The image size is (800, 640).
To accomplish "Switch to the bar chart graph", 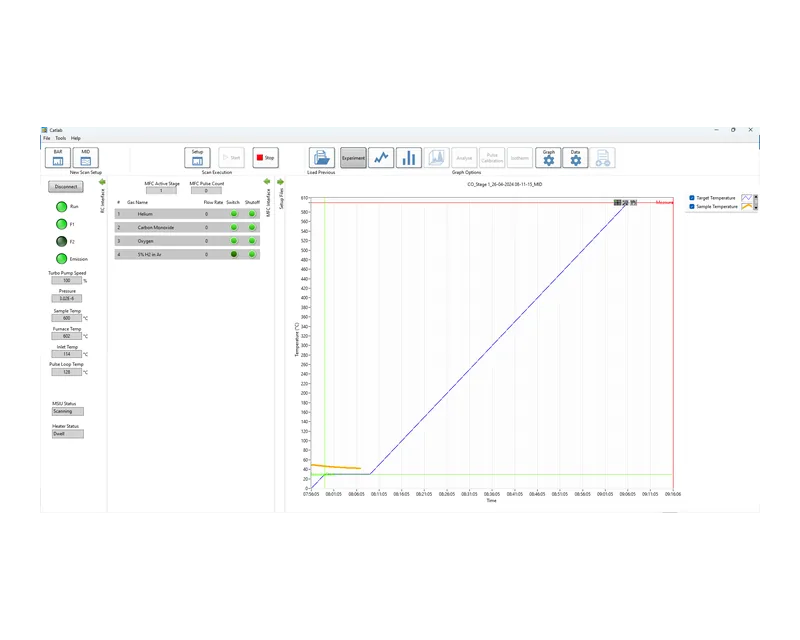I will [x=409, y=158].
